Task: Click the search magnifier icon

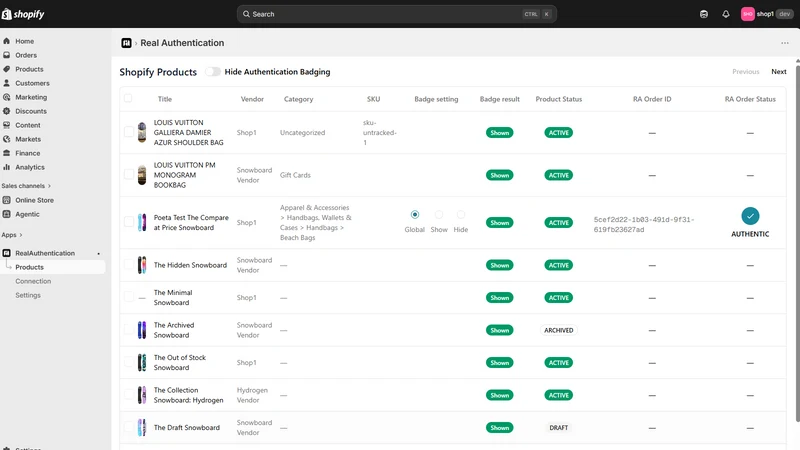Action: pyautogui.click(x=246, y=14)
